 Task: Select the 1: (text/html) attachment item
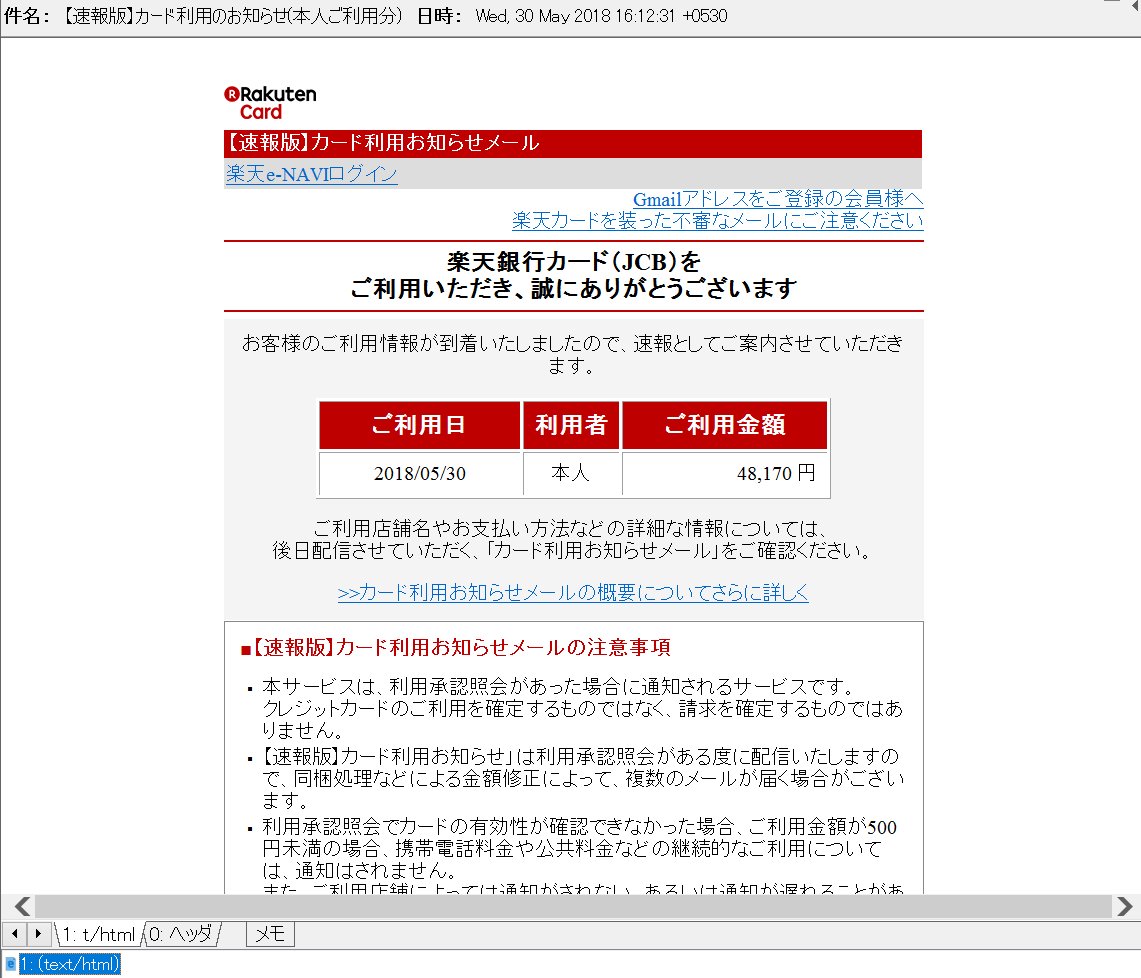click(x=69, y=964)
